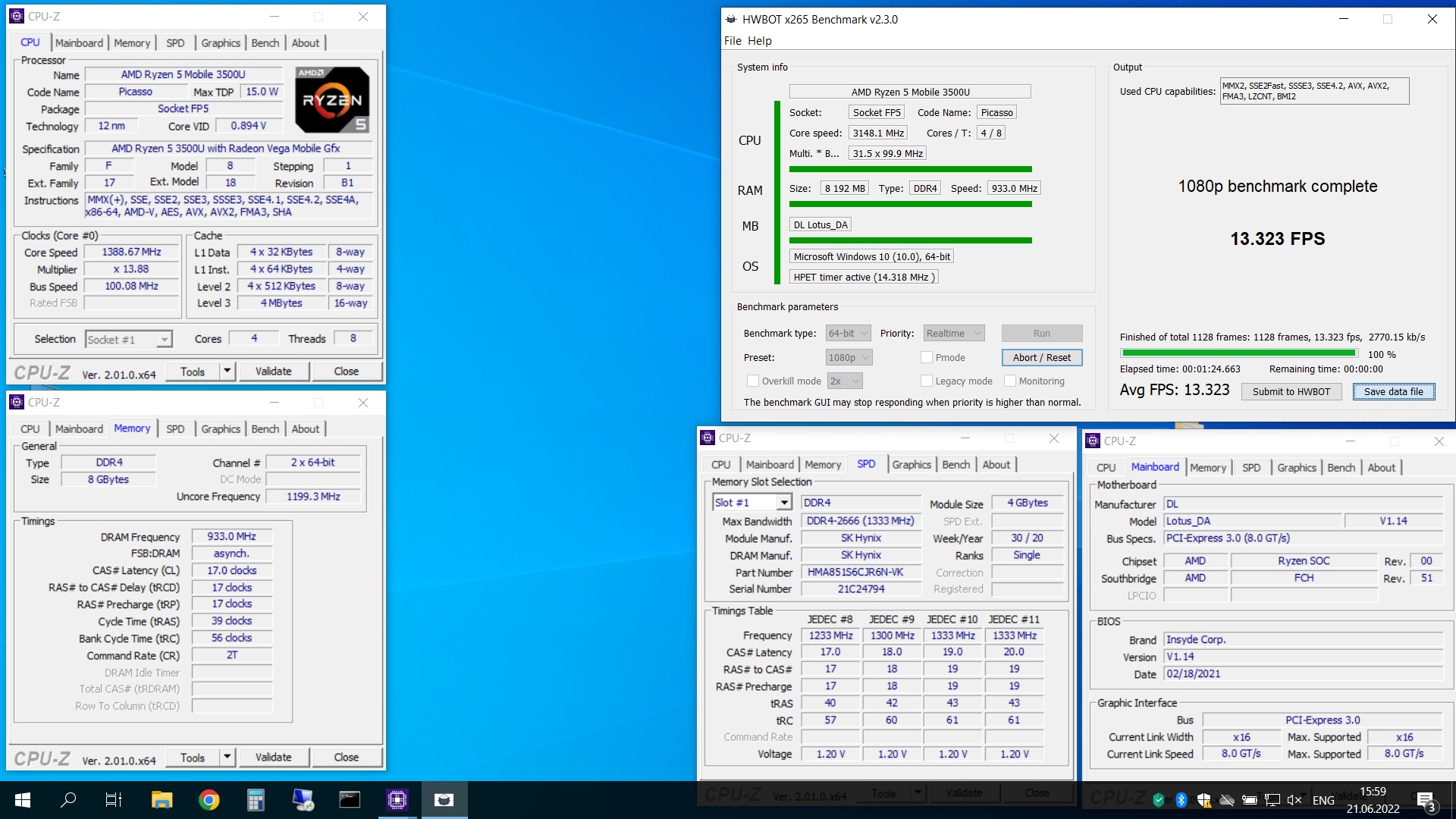Image resolution: width=1456 pixels, height=819 pixels.
Task: Check battery status tray icon
Action: [1250, 800]
